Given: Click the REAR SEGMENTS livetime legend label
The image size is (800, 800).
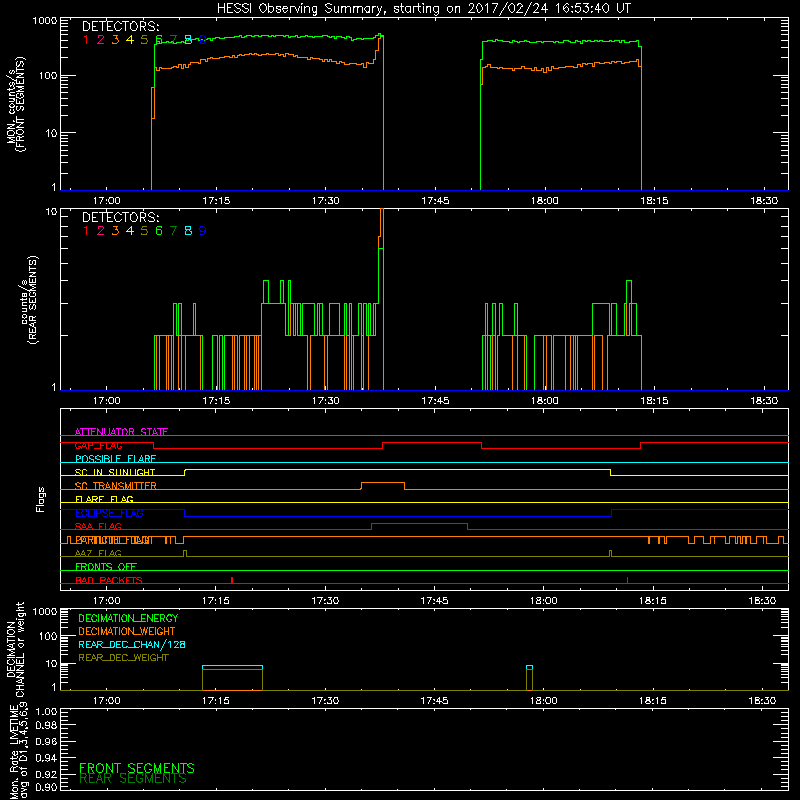Looking at the screenshot, I should point(133,779).
